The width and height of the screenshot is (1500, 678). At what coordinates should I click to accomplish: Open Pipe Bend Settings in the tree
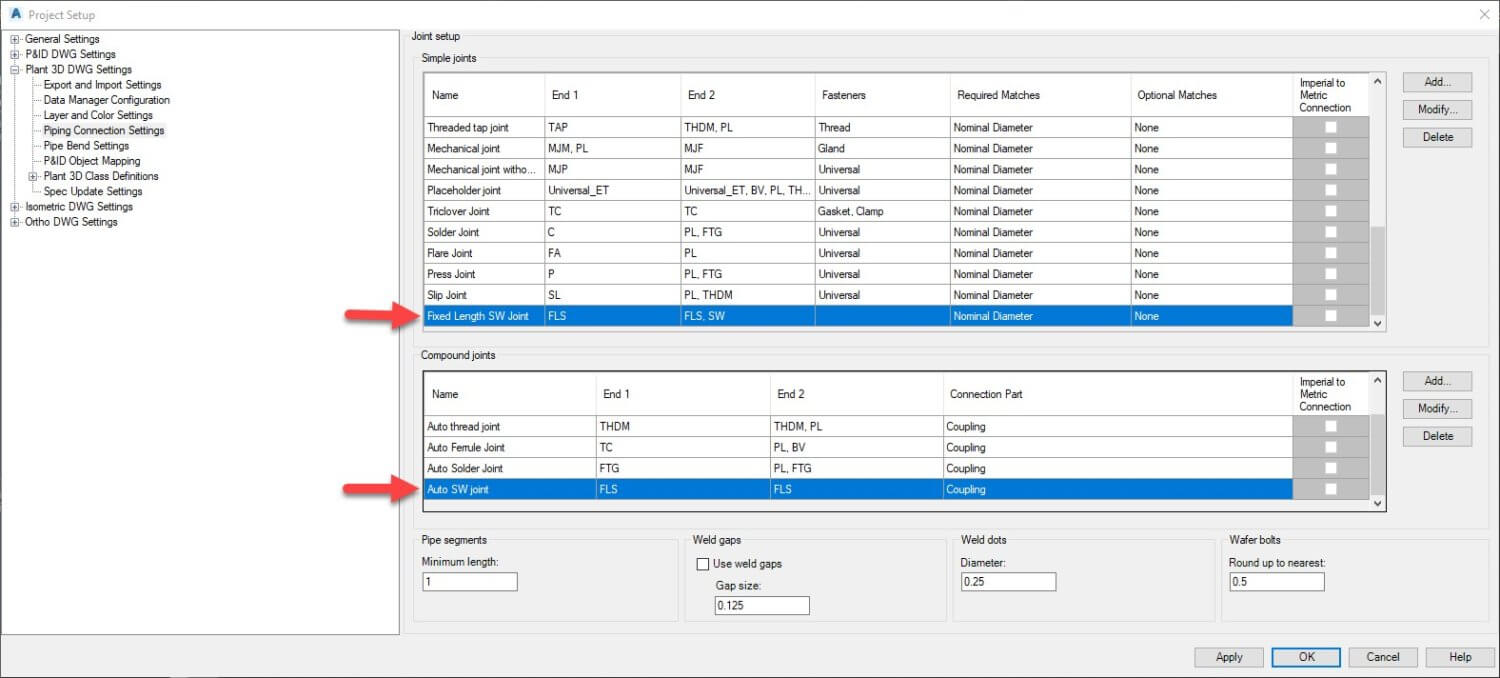tap(86, 146)
